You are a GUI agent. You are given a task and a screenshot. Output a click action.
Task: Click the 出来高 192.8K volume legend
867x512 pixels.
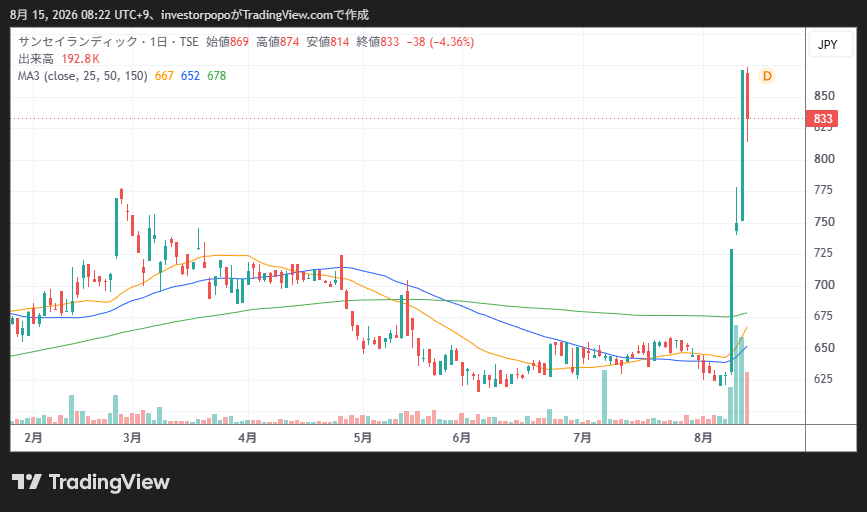pyautogui.click(x=59, y=59)
